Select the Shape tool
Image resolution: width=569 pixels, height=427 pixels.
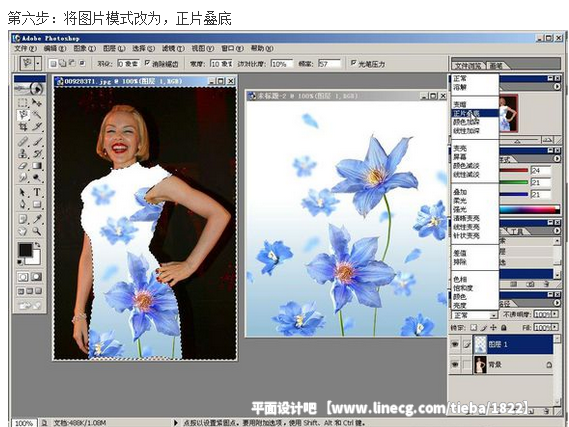coord(37,204)
